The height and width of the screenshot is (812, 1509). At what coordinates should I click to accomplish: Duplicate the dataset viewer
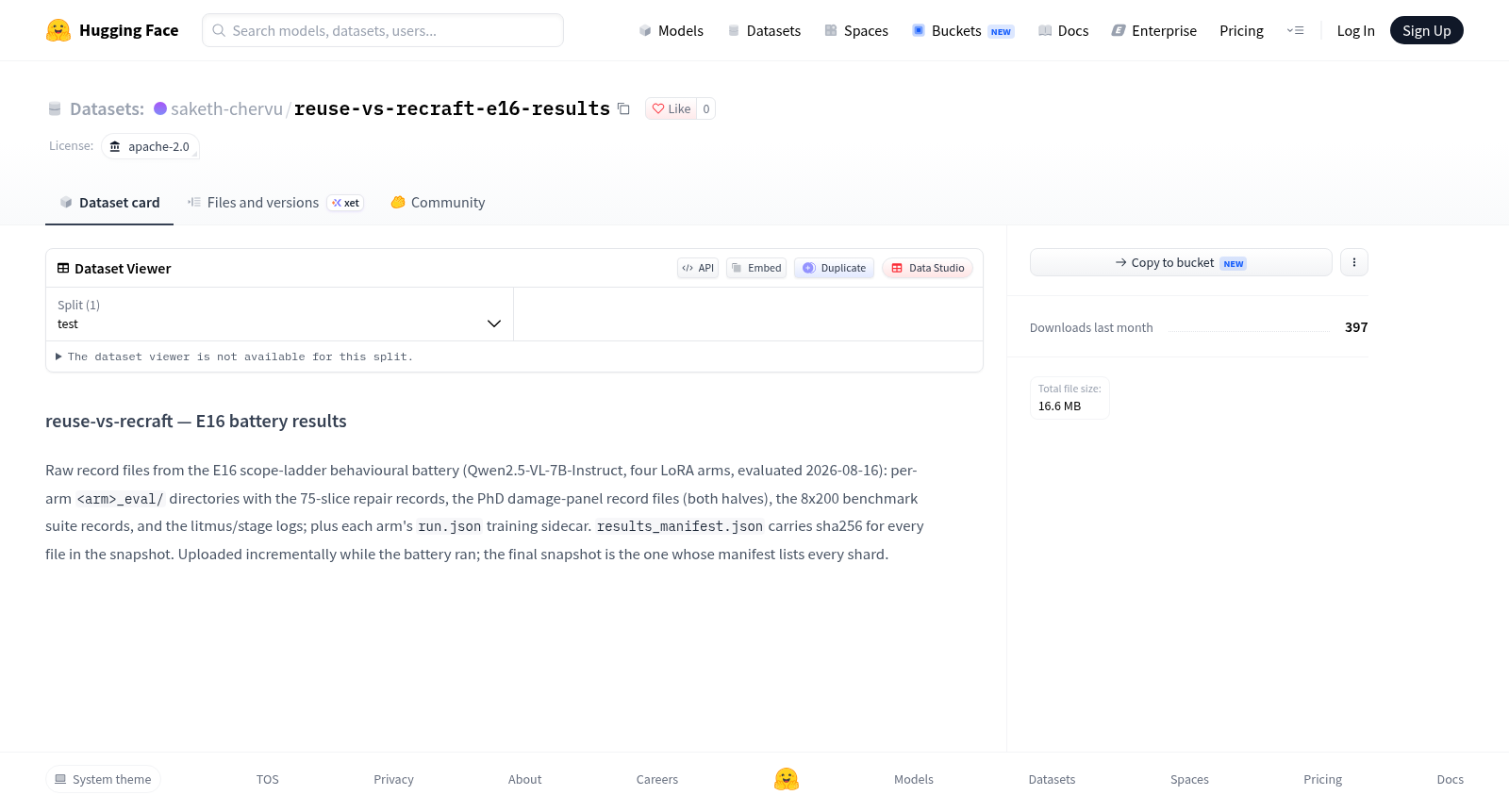pos(834,268)
